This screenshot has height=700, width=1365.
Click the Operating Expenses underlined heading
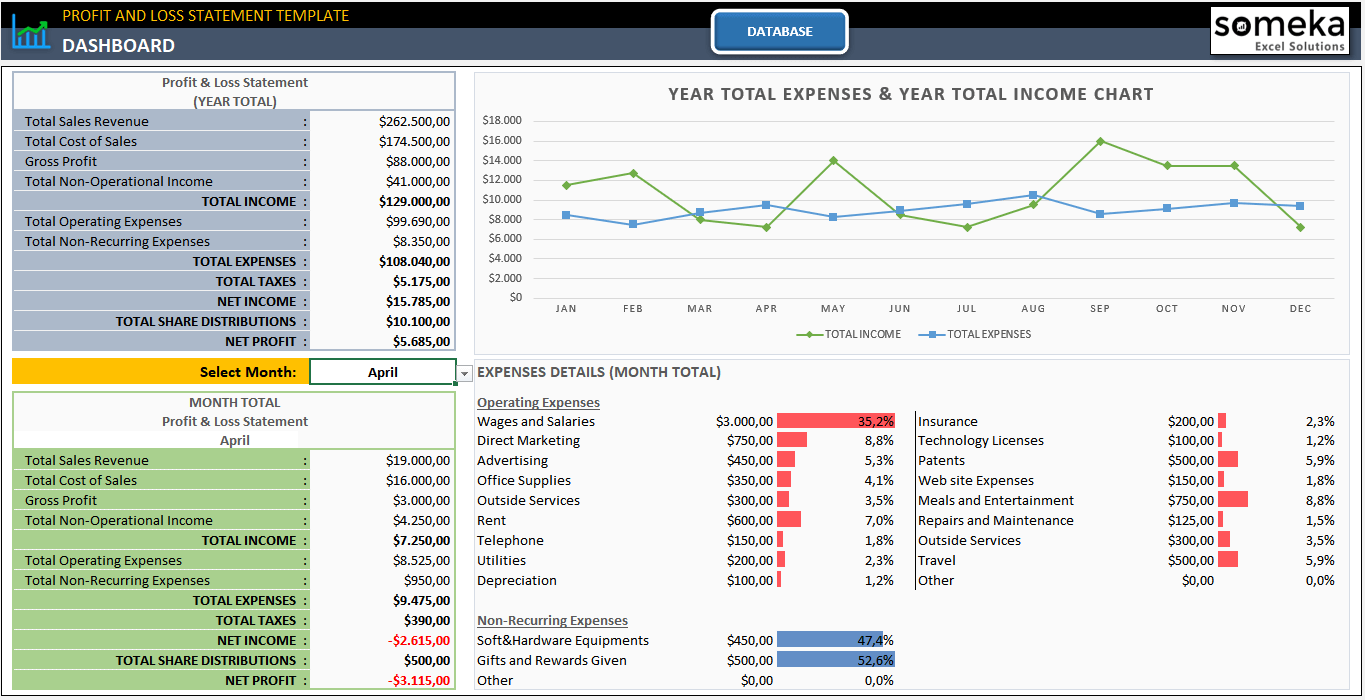click(x=537, y=402)
